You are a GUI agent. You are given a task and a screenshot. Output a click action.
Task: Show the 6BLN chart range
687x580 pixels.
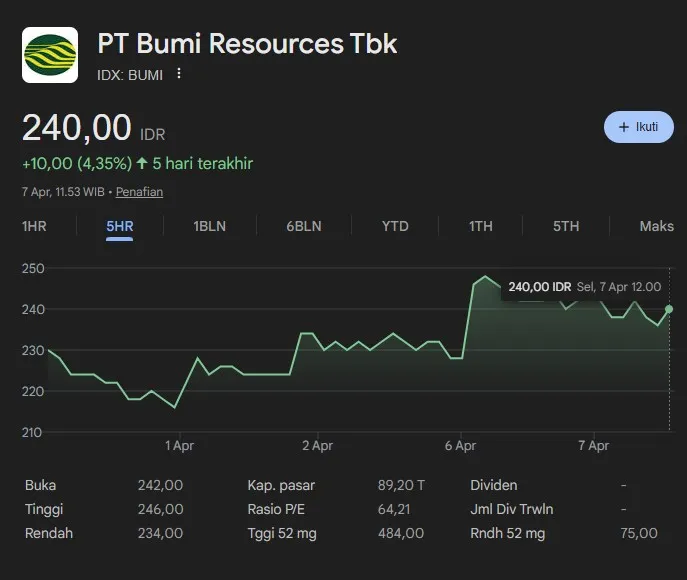click(304, 226)
